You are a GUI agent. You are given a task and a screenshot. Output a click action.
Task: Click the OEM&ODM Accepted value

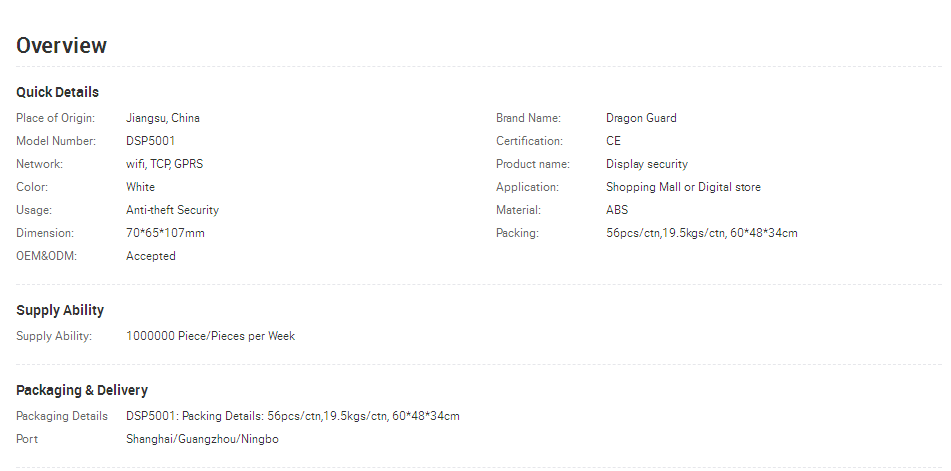click(x=150, y=256)
